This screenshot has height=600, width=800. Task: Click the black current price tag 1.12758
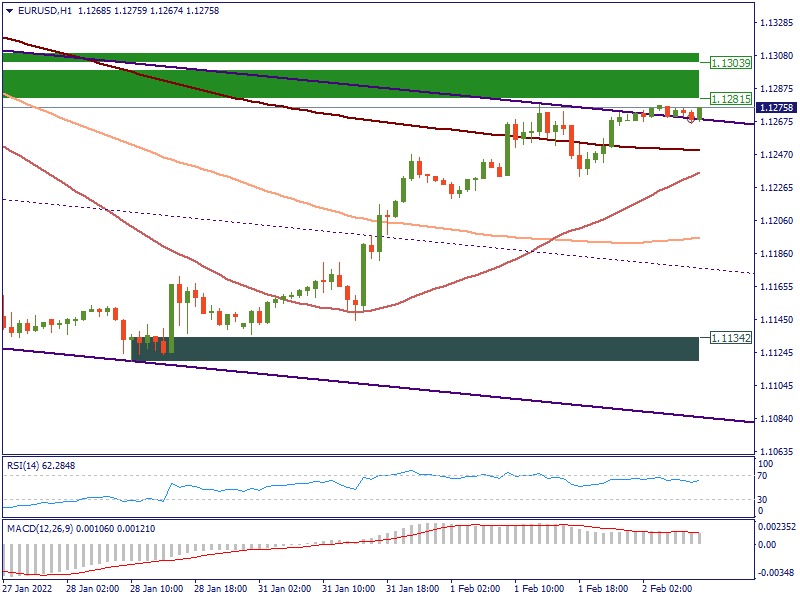[775, 108]
